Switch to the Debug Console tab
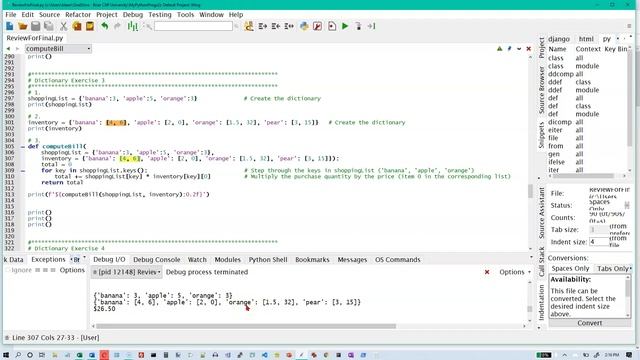The height and width of the screenshot is (360, 640). coord(156,260)
